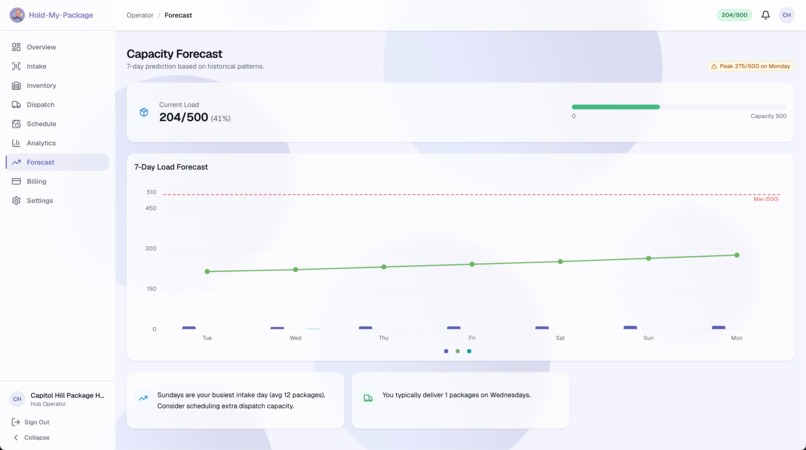This screenshot has height=450, width=806.
Task: Click the trend icon in Sundays insight card
Action: [143, 398]
